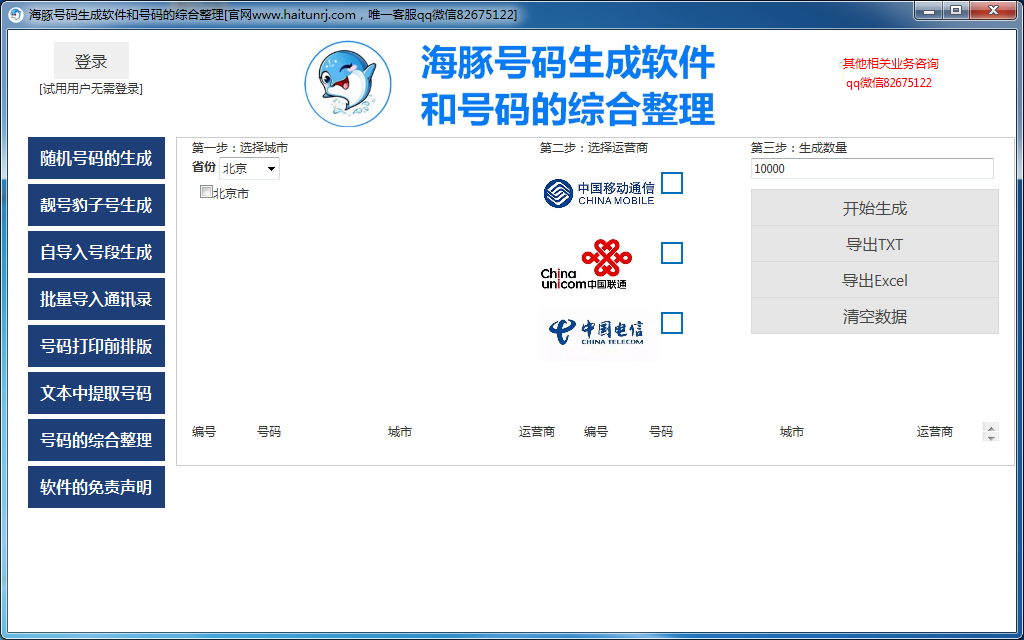
Task: Click the 第二步：选择运营商 label
Action: [594, 148]
